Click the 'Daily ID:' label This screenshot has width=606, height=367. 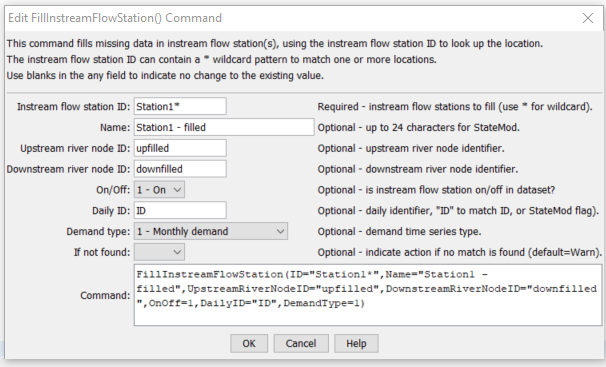tap(111, 211)
